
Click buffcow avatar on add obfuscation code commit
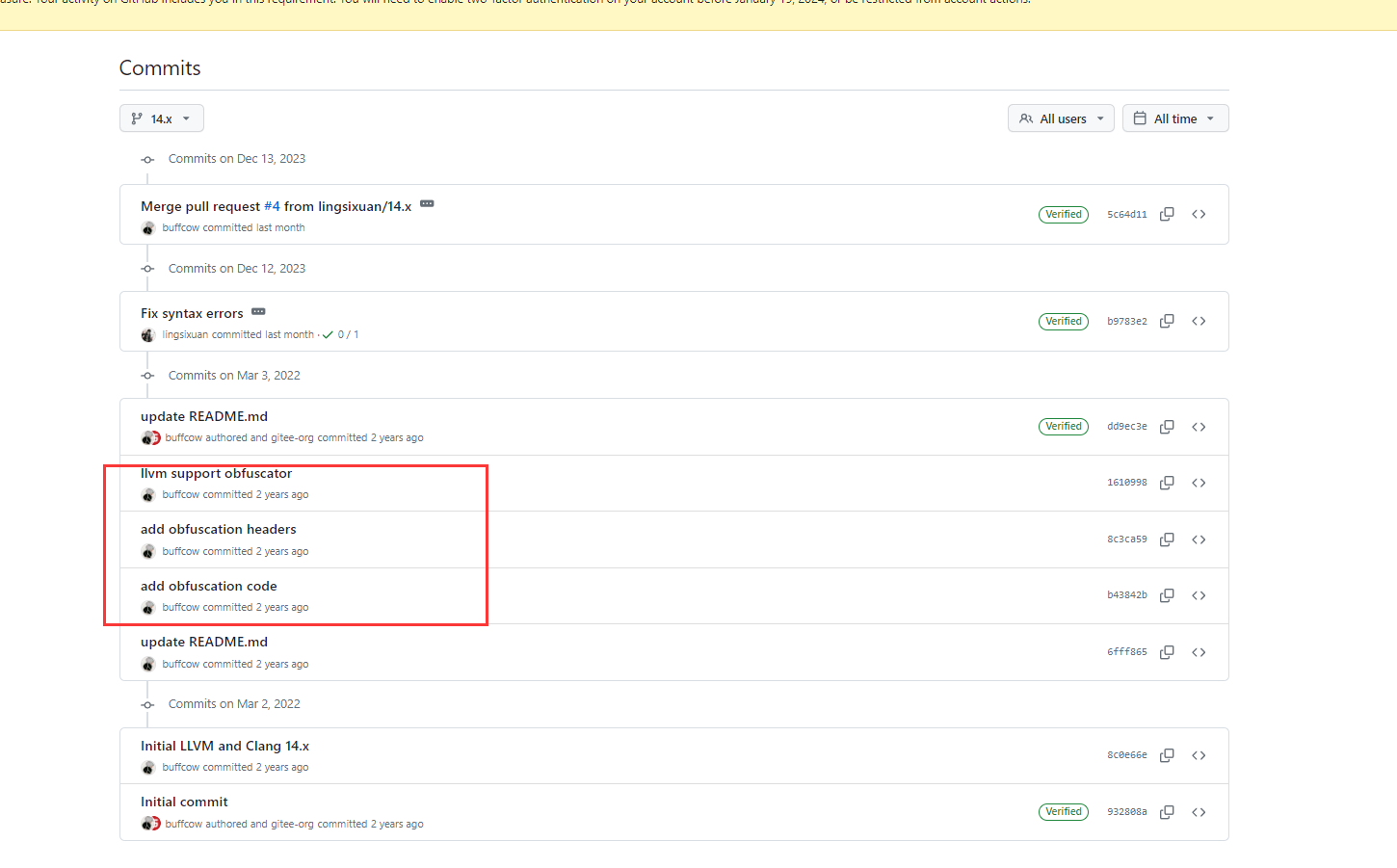click(147, 608)
